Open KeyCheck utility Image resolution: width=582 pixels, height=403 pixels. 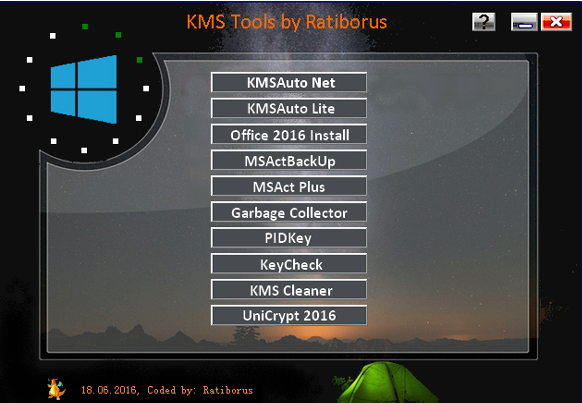(289, 263)
